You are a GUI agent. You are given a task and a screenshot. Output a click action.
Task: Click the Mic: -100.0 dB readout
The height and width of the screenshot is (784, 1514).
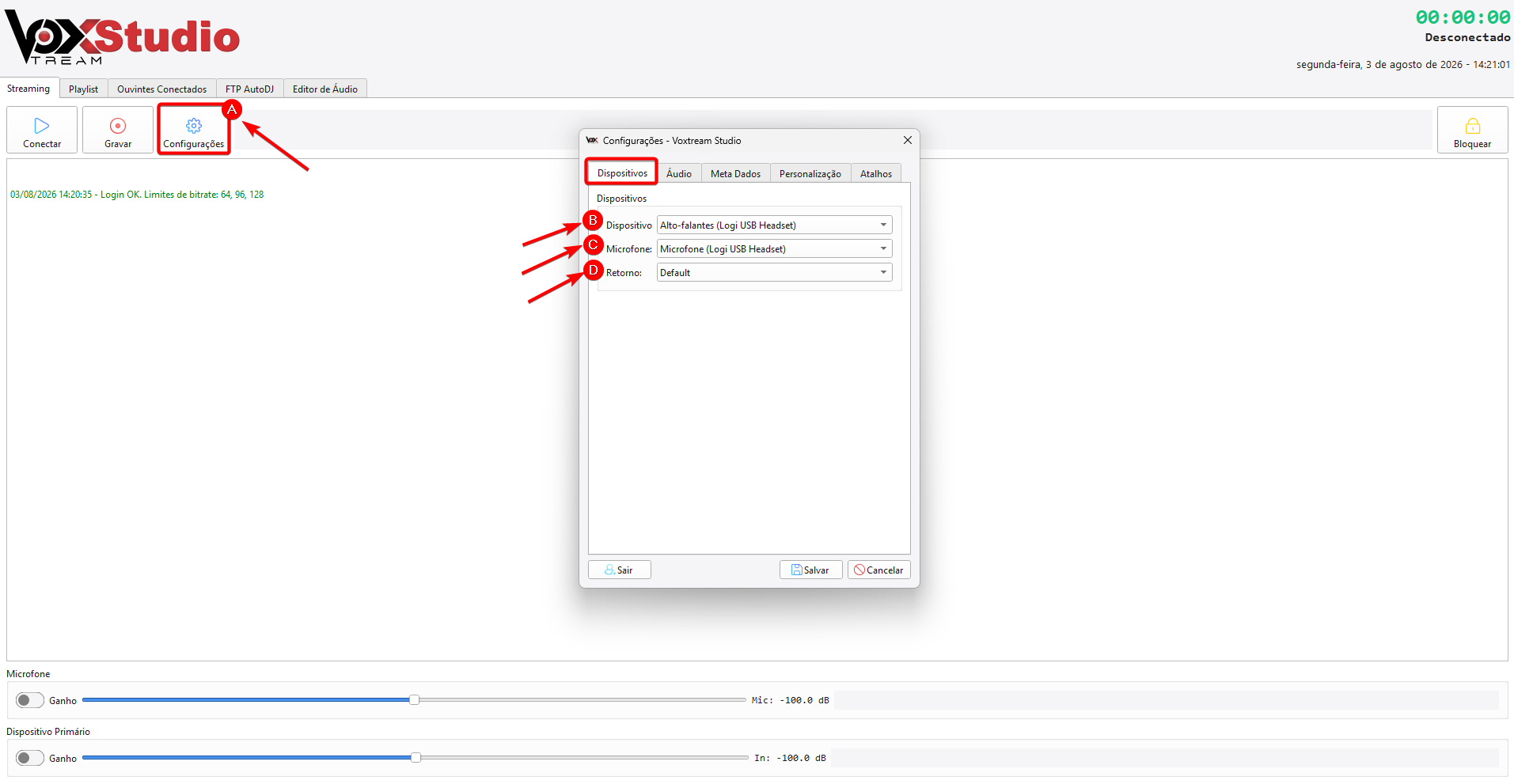tap(790, 700)
